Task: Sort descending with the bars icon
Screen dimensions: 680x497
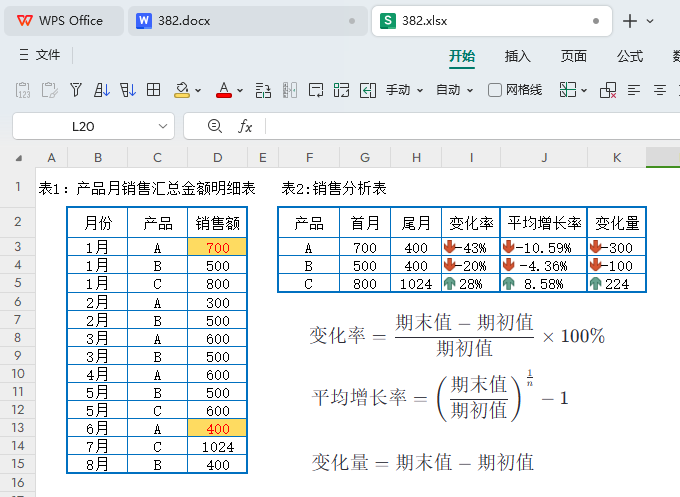Action: pyautogui.click(x=128, y=90)
